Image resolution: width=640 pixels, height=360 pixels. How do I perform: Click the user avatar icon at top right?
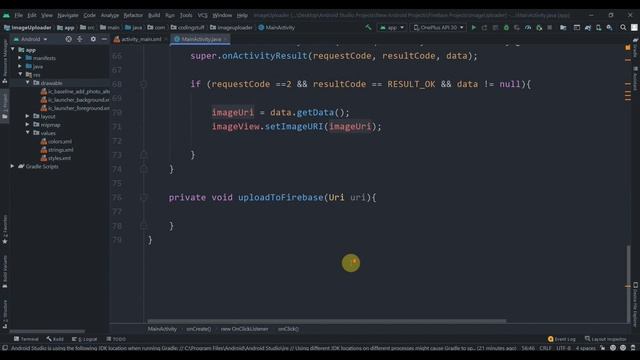click(634, 27)
